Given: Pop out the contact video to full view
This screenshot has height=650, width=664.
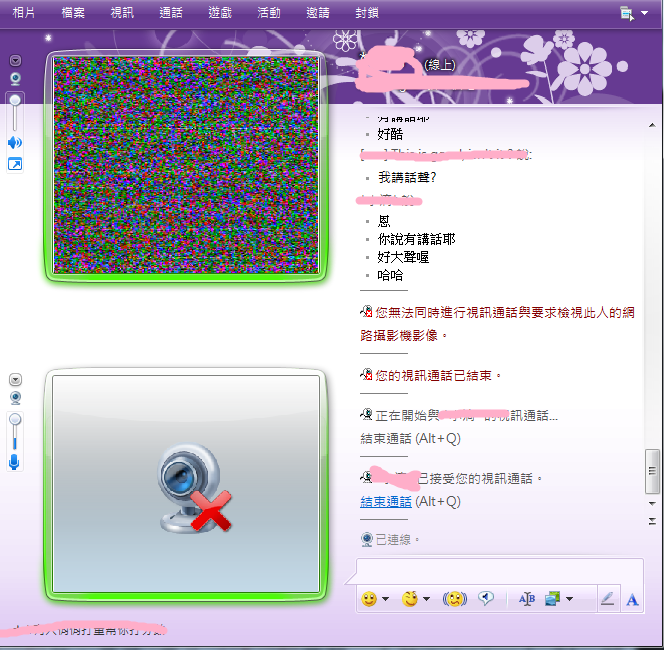Looking at the screenshot, I should (15, 164).
